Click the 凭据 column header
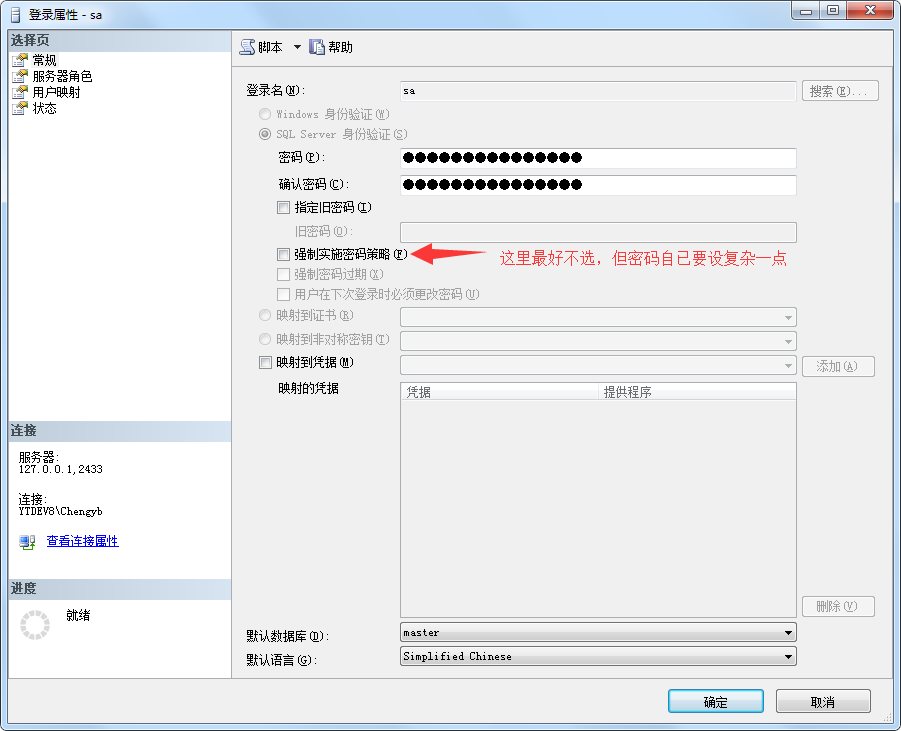 coord(499,392)
